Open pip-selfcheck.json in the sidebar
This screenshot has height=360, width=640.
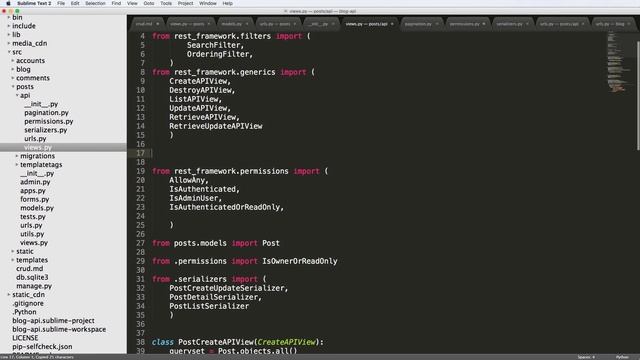[42, 347]
